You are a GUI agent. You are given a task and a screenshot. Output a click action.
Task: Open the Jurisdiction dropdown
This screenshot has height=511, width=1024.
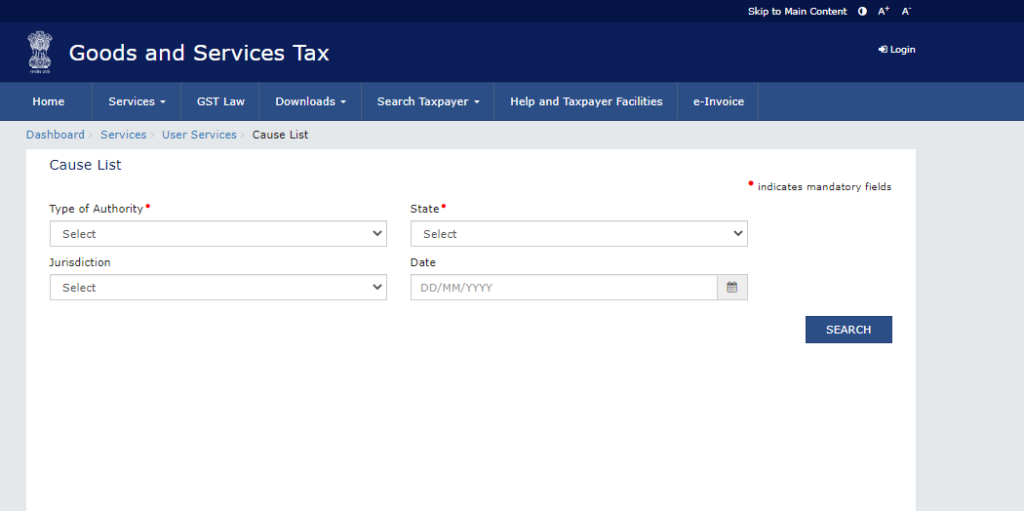tap(218, 287)
